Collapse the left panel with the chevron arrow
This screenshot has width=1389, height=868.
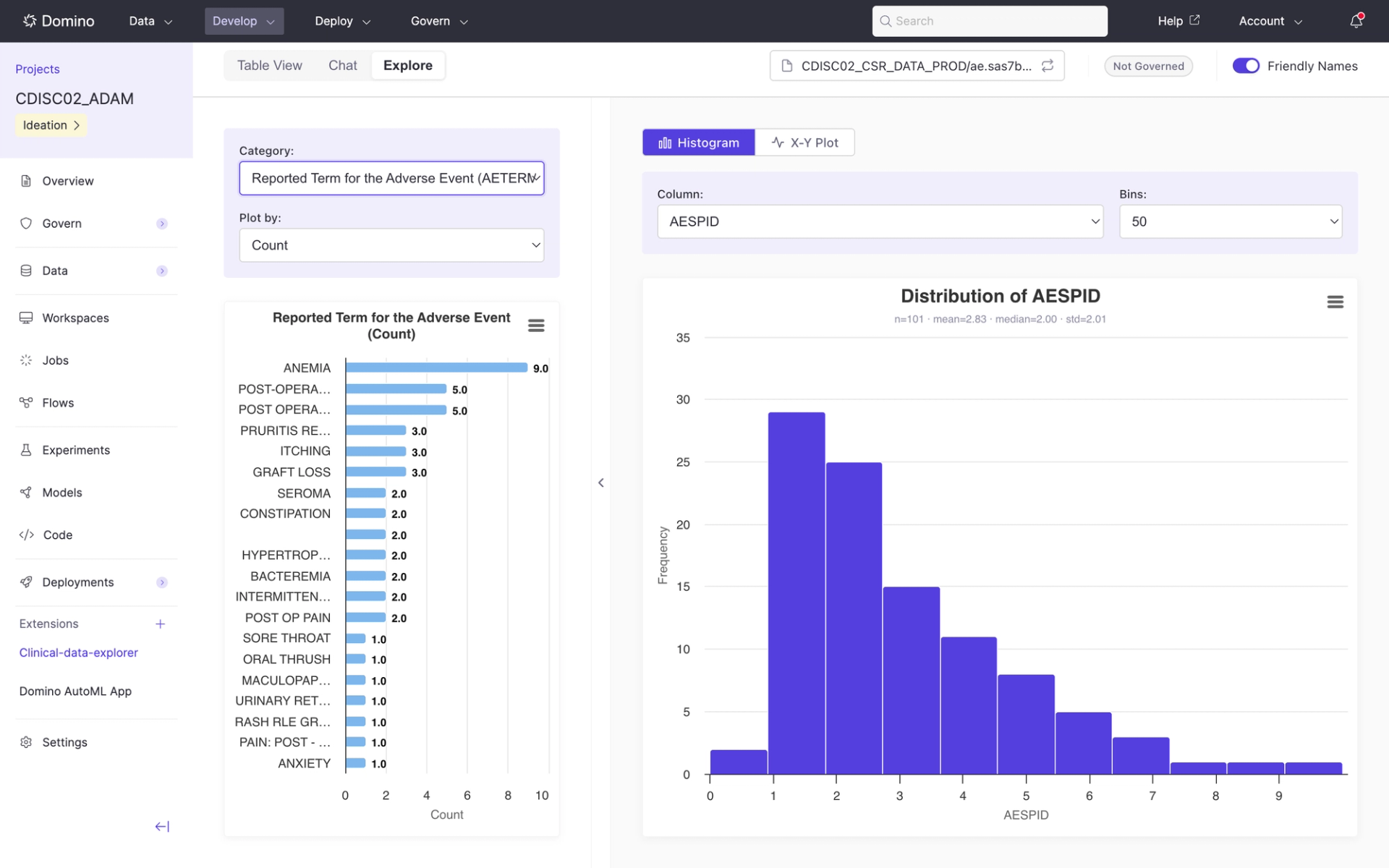point(600,482)
